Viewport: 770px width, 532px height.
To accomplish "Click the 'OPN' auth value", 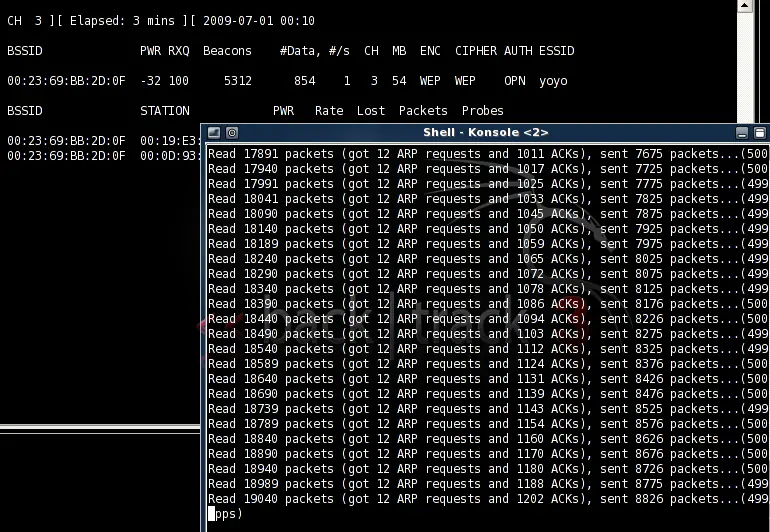I will (515, 81).
